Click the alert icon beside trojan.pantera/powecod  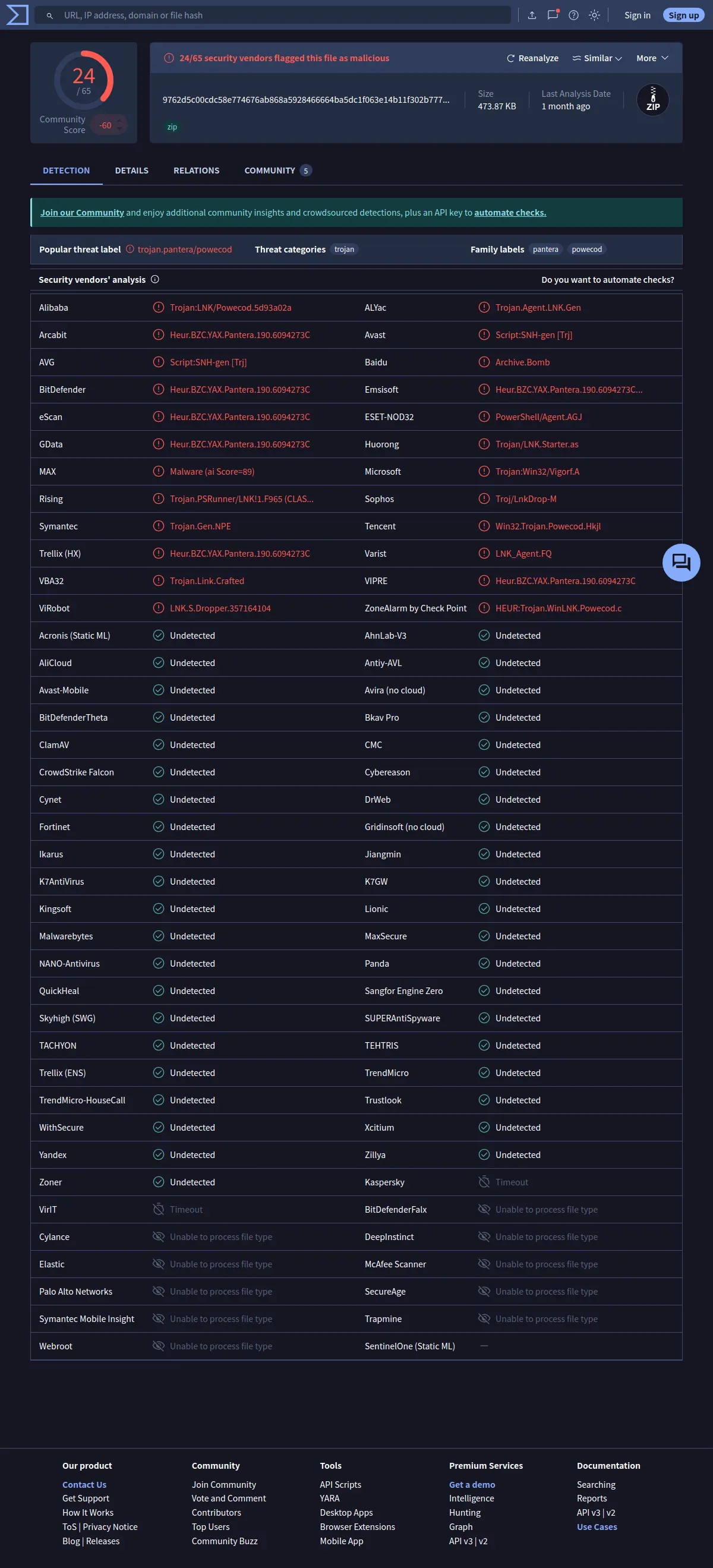pos(130,249)
